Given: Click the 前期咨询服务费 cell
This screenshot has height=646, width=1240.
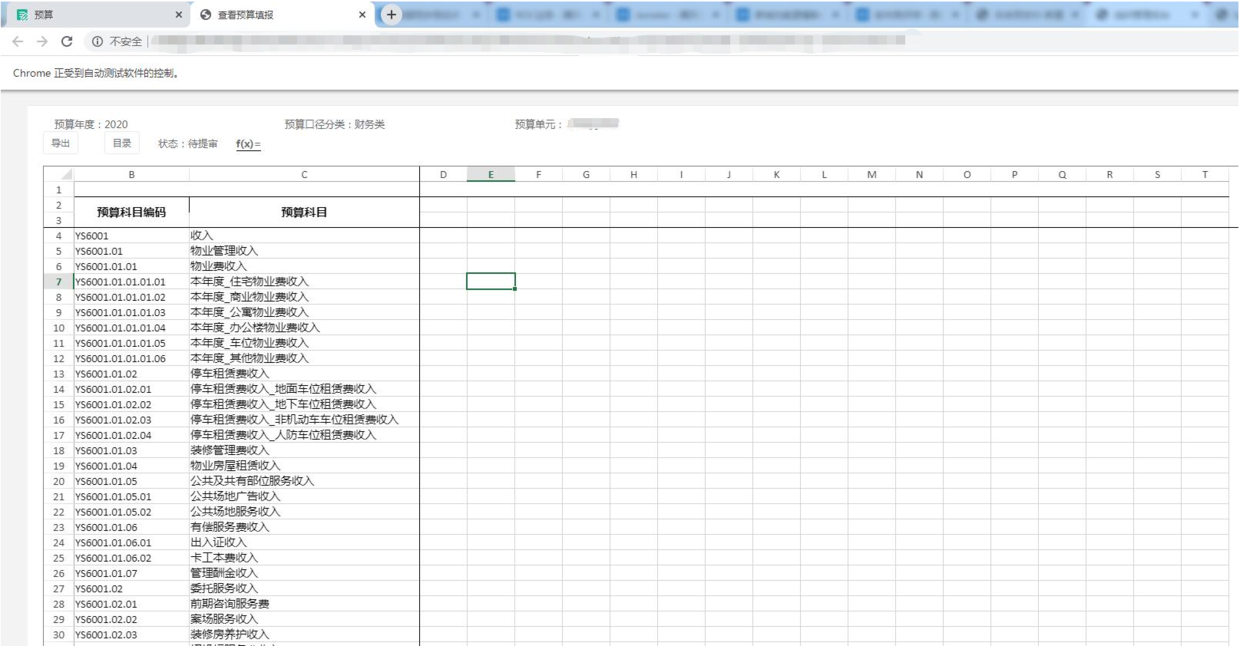Looking at the screenshot, I should coord(304,604).
